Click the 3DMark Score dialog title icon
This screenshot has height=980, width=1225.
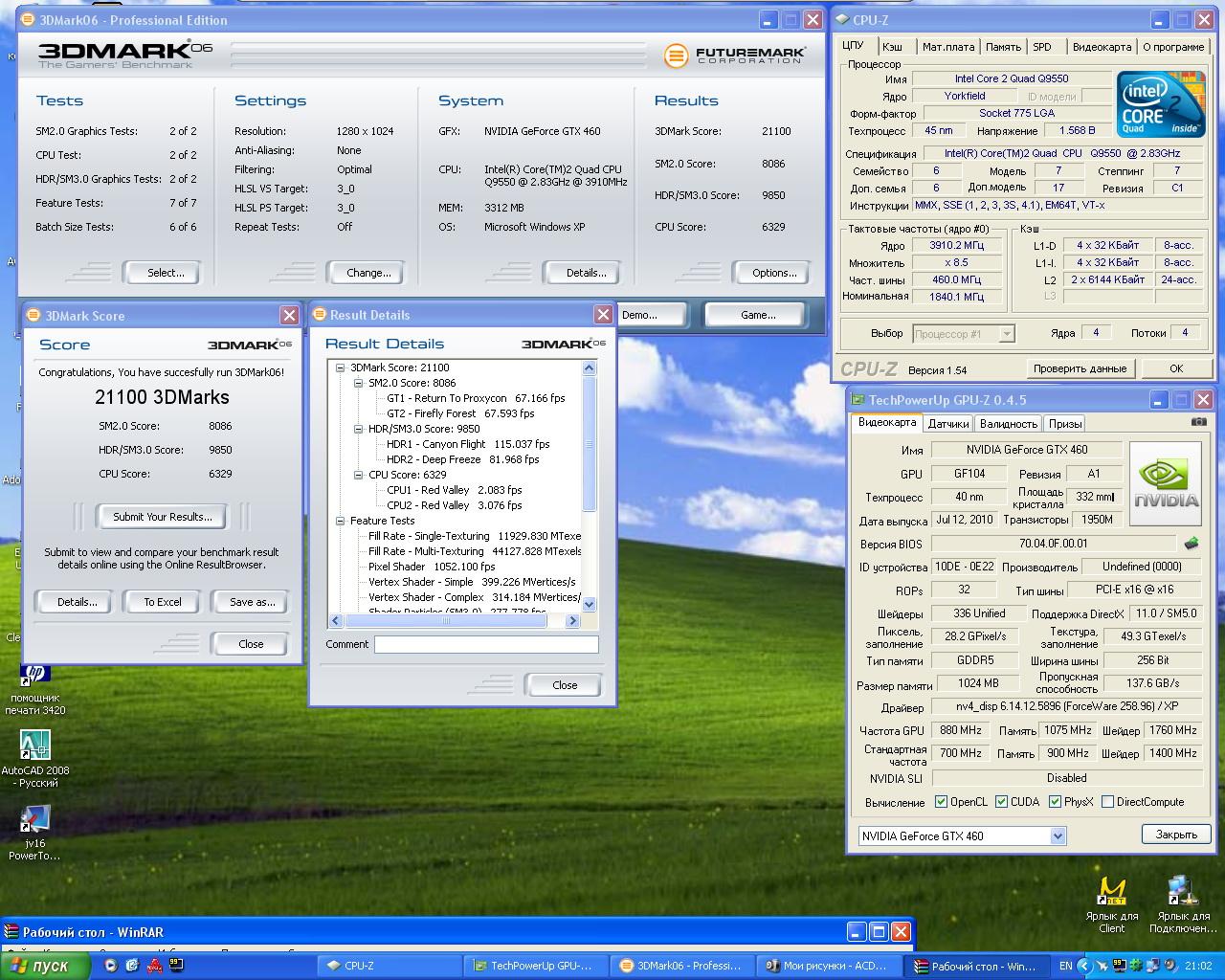click(33, 315)
